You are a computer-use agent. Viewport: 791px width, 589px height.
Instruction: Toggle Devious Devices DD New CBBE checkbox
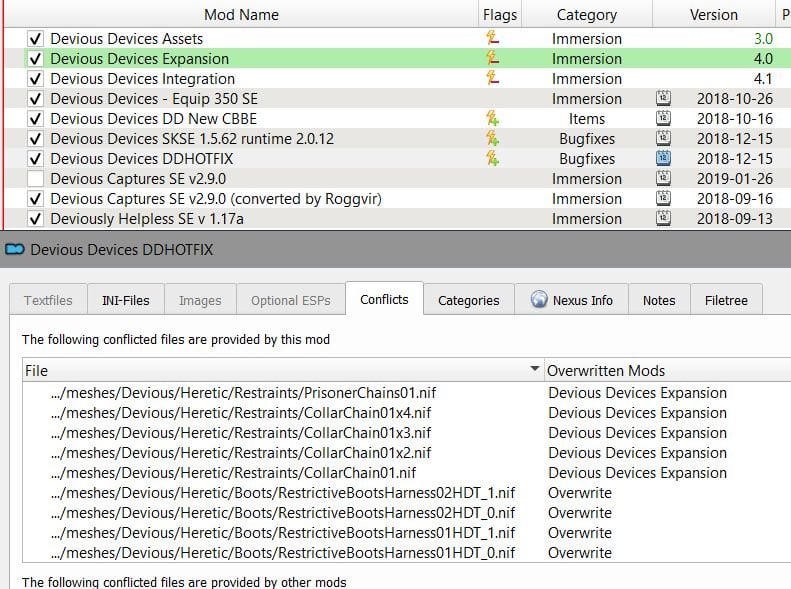coord(35,119)
